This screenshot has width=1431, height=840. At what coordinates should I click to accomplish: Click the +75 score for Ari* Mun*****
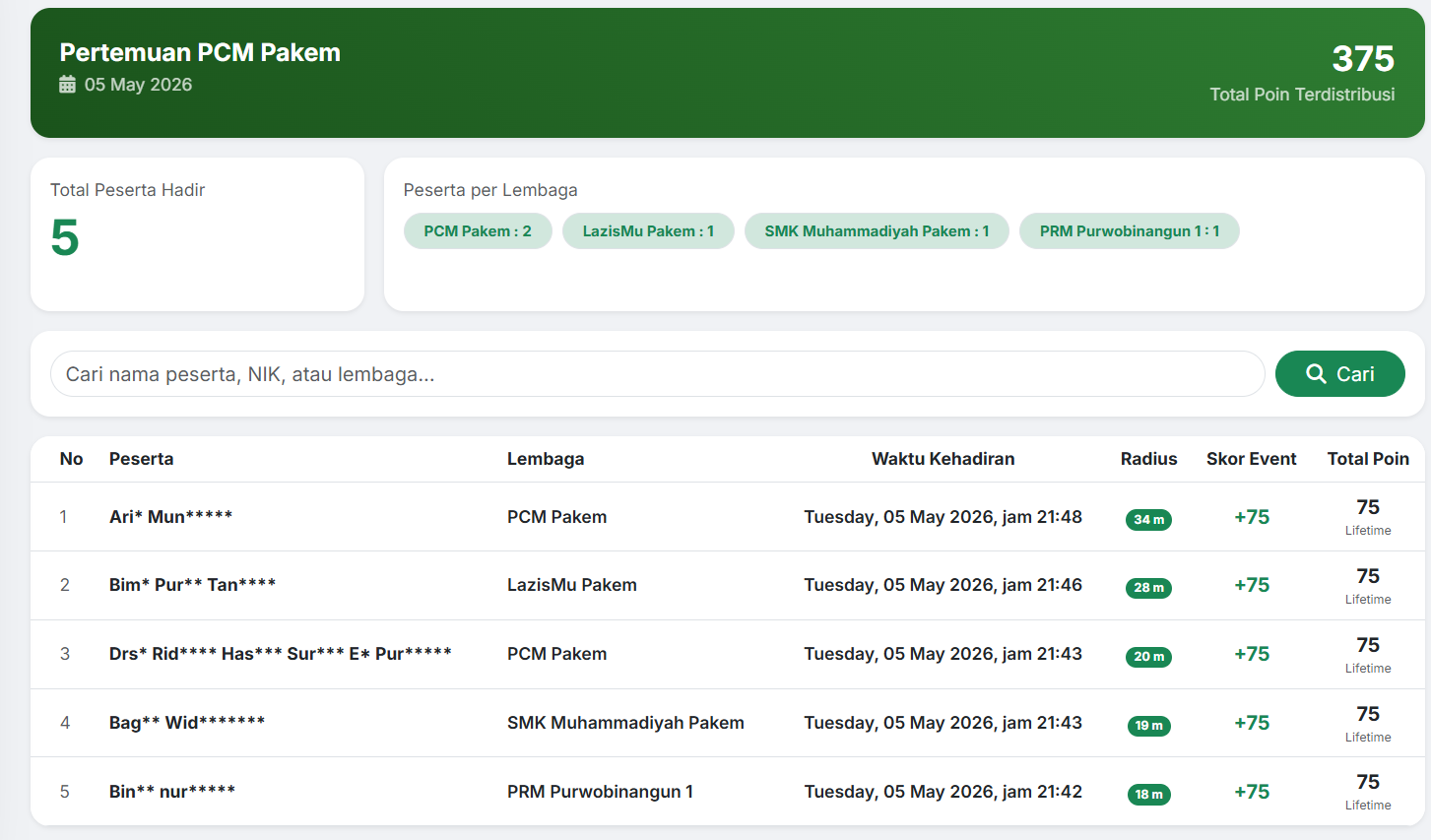click(x=1252, y=517)
